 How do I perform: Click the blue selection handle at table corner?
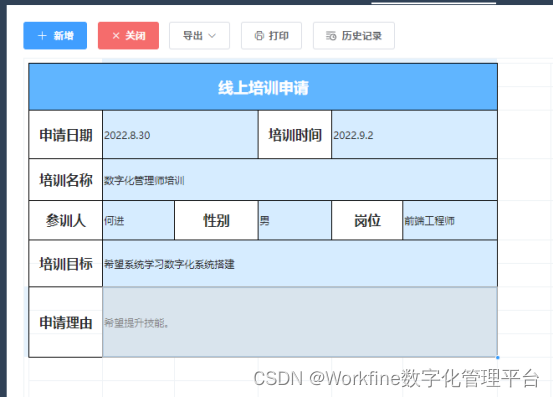tap(497, 357)
